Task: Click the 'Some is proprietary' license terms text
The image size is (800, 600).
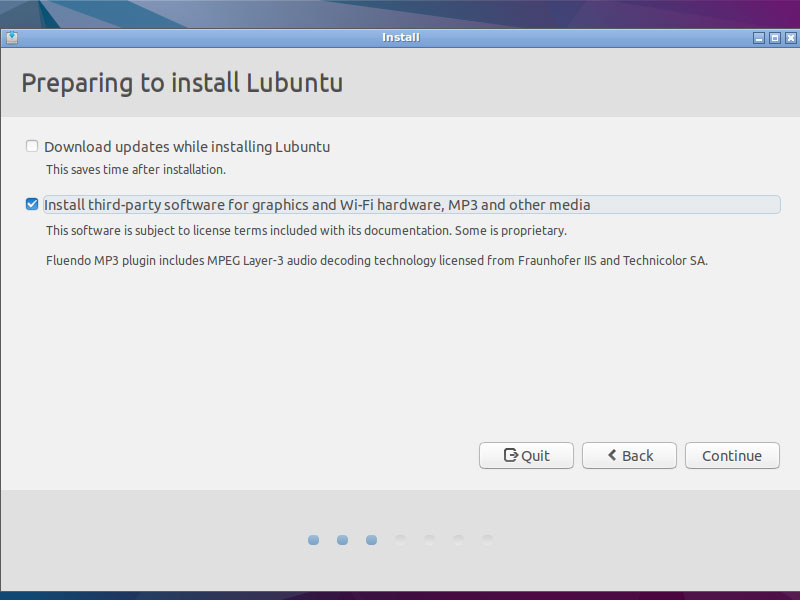Action: (306, 231)
